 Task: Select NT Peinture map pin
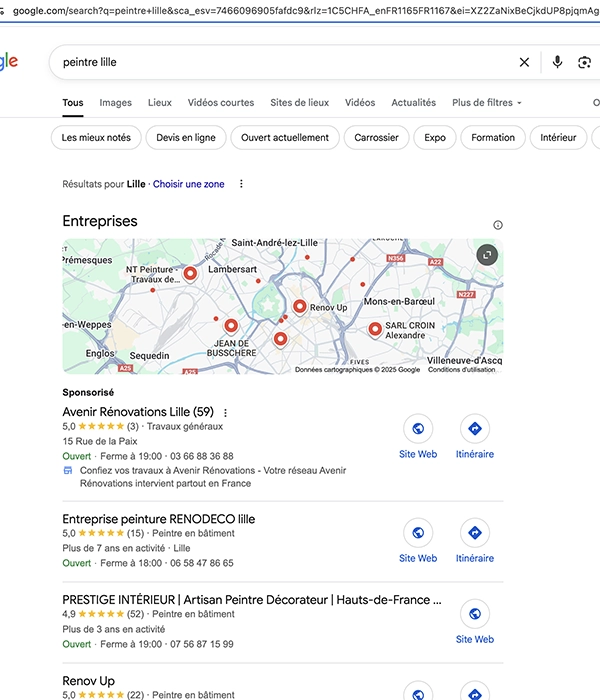tap(190, 273)
